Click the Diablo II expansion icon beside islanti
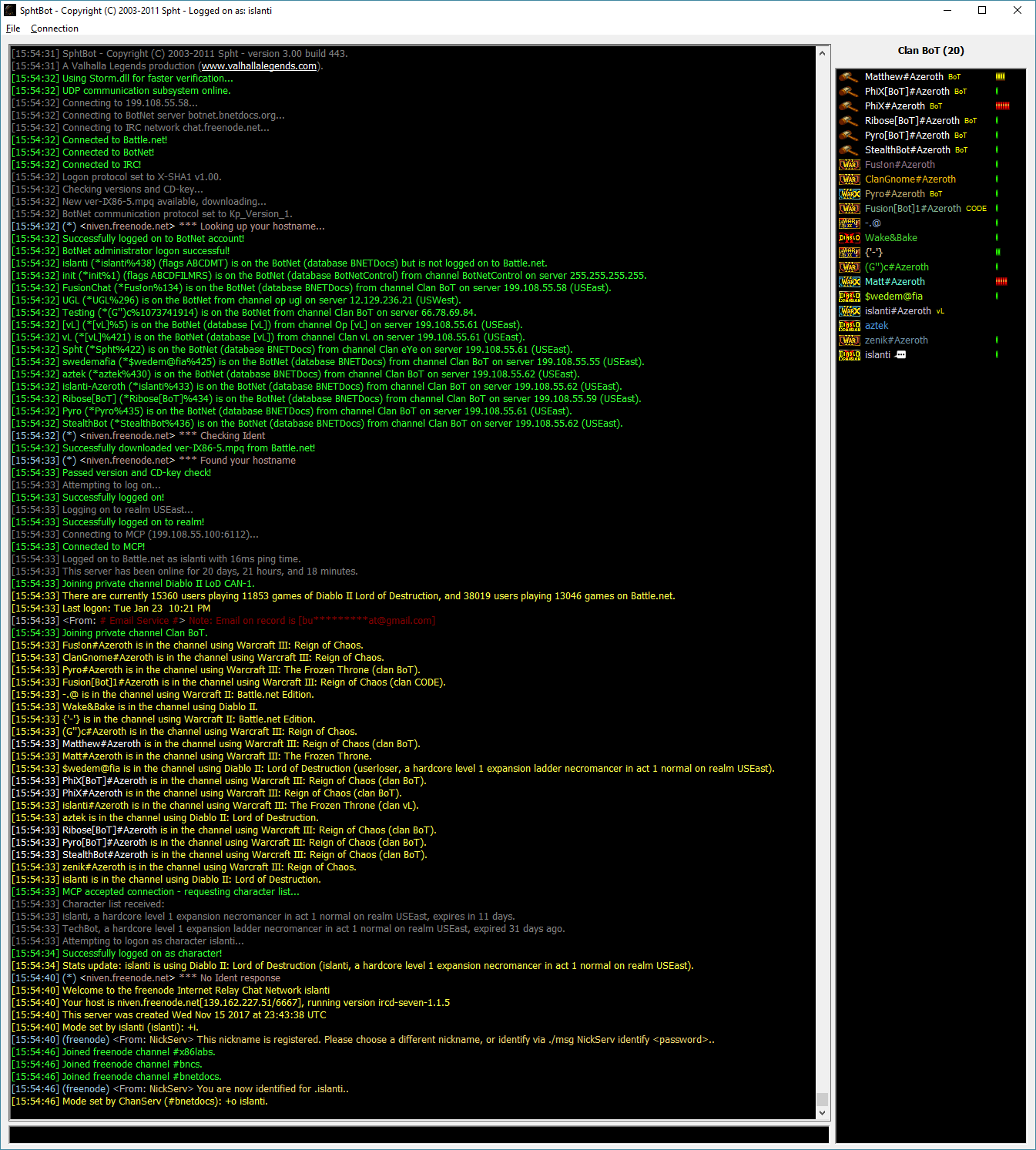The width and height of the screenshot is (1036, 1150). [849, 355]
